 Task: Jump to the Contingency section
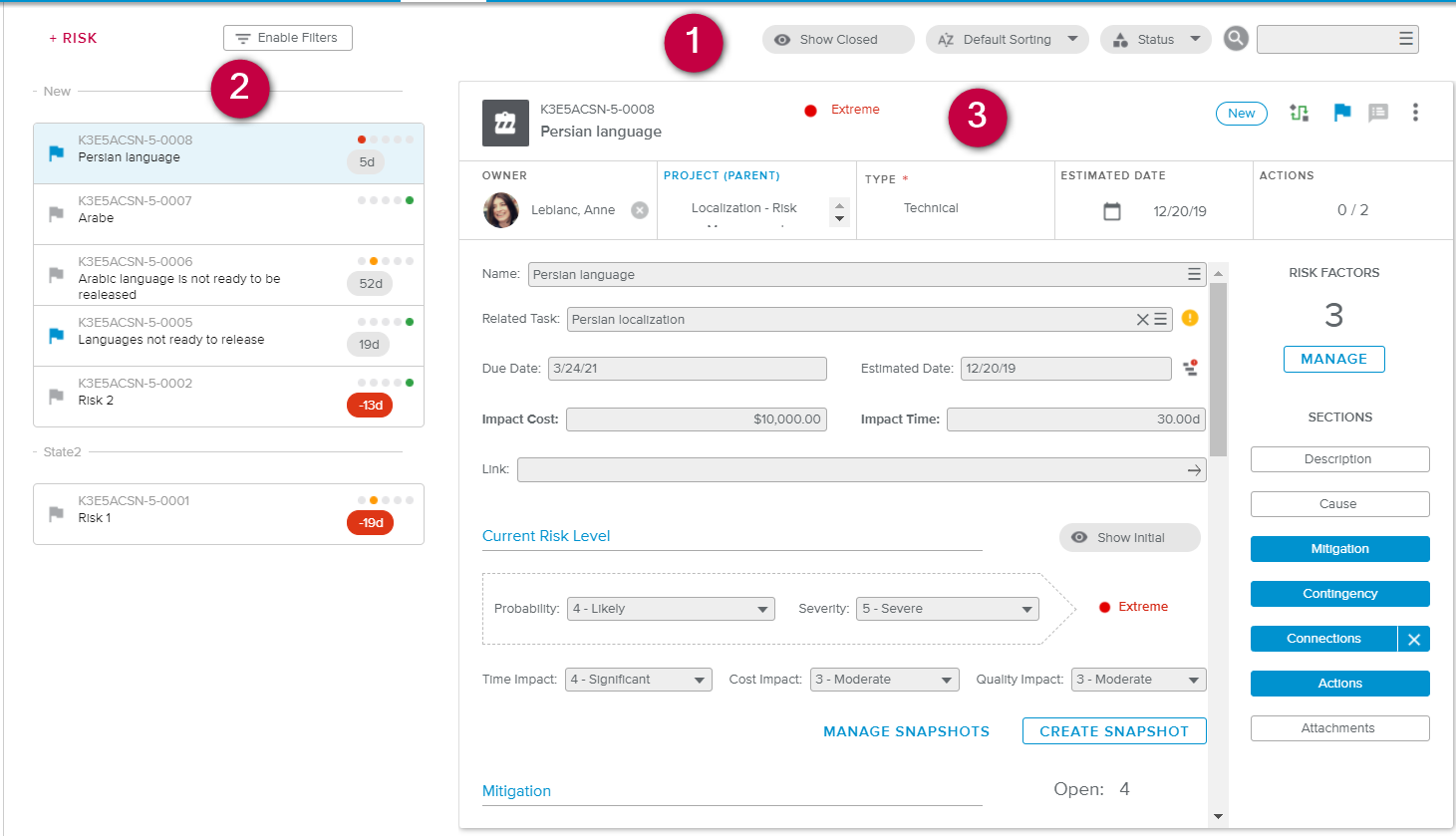[x=1339, y=594]
